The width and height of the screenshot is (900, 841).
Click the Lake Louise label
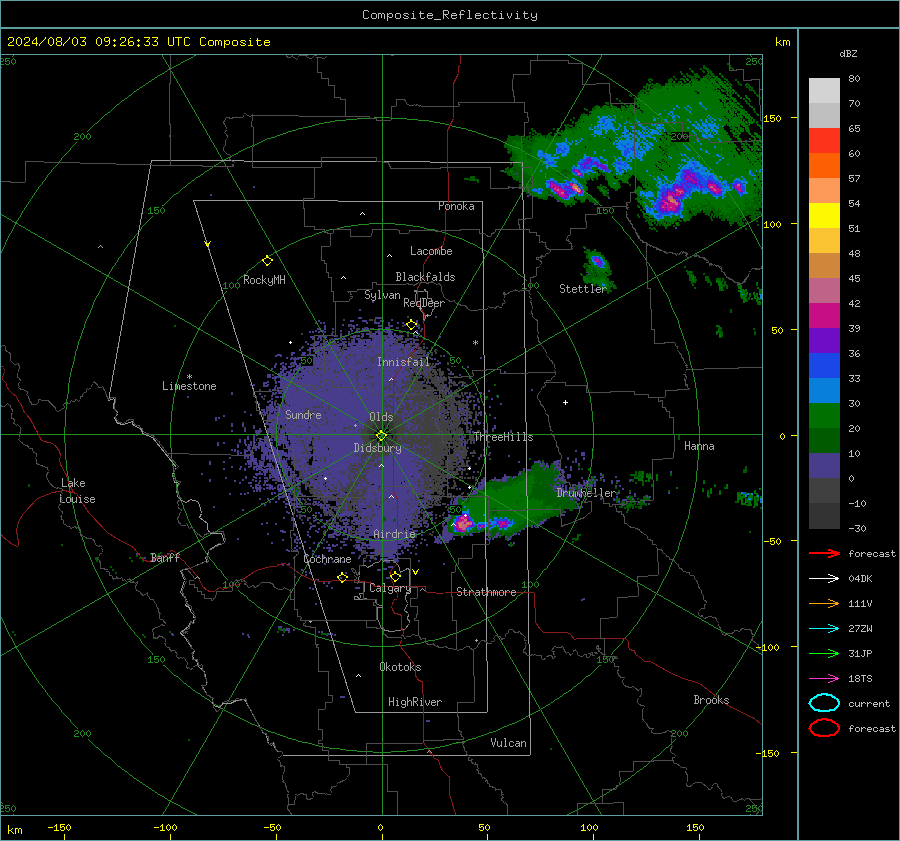click(78, 491)
